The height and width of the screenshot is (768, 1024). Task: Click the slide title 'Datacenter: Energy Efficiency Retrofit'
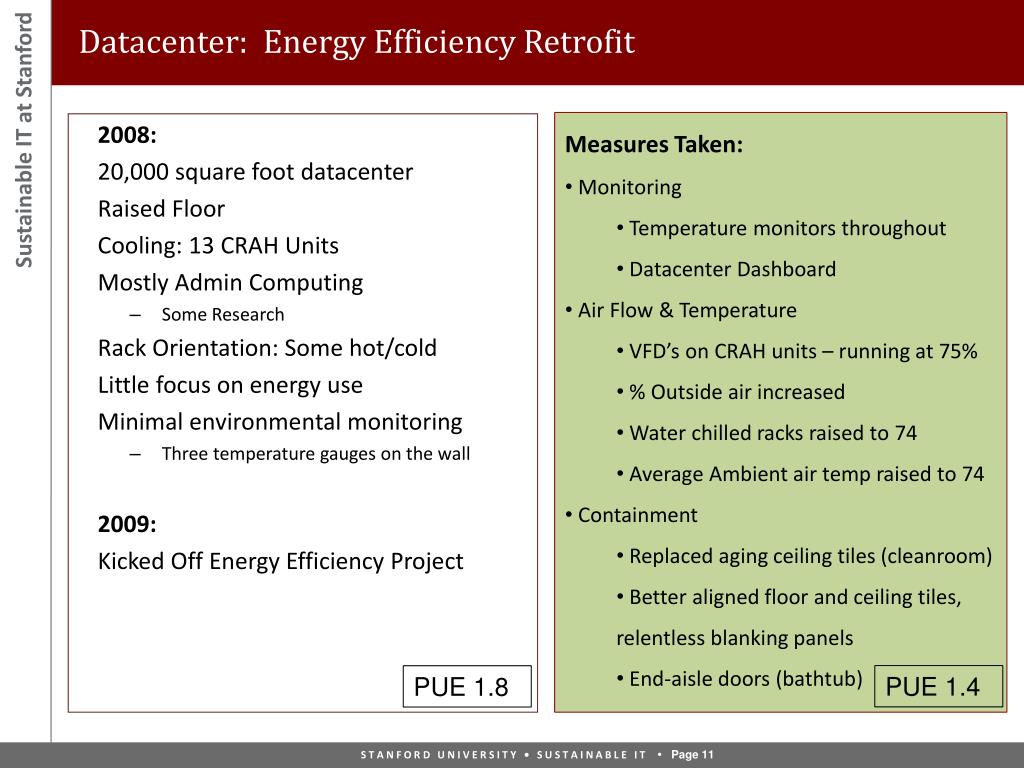click(x=357, y=42)
